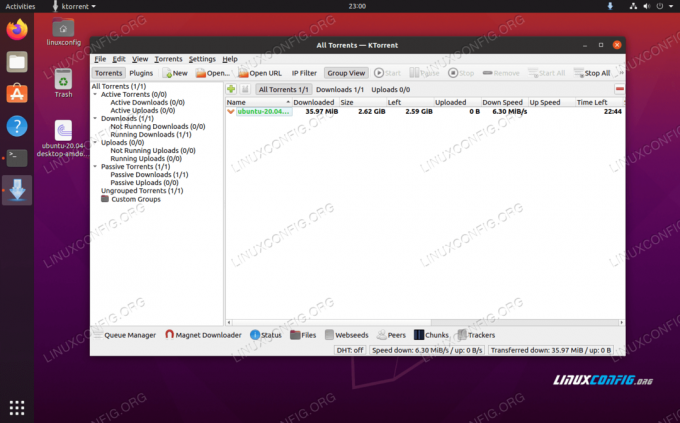Click the red minus close tab icon

619,89
